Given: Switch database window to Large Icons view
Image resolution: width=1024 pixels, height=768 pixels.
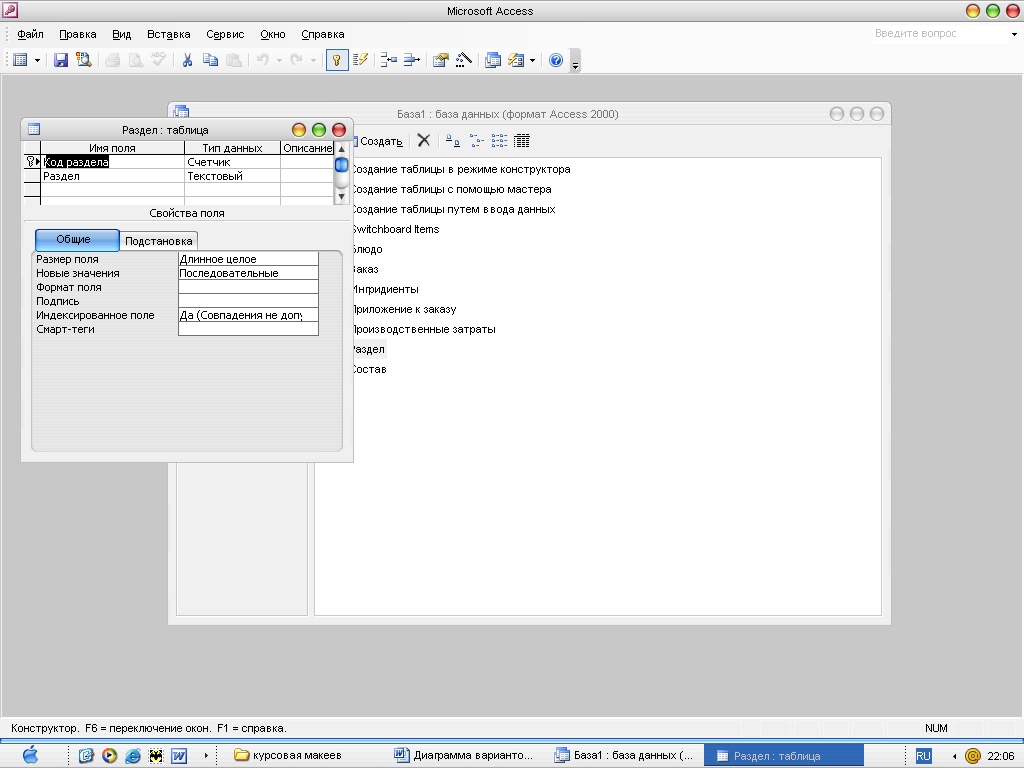Looking at the screenshot, I should [x=453, y=140].
